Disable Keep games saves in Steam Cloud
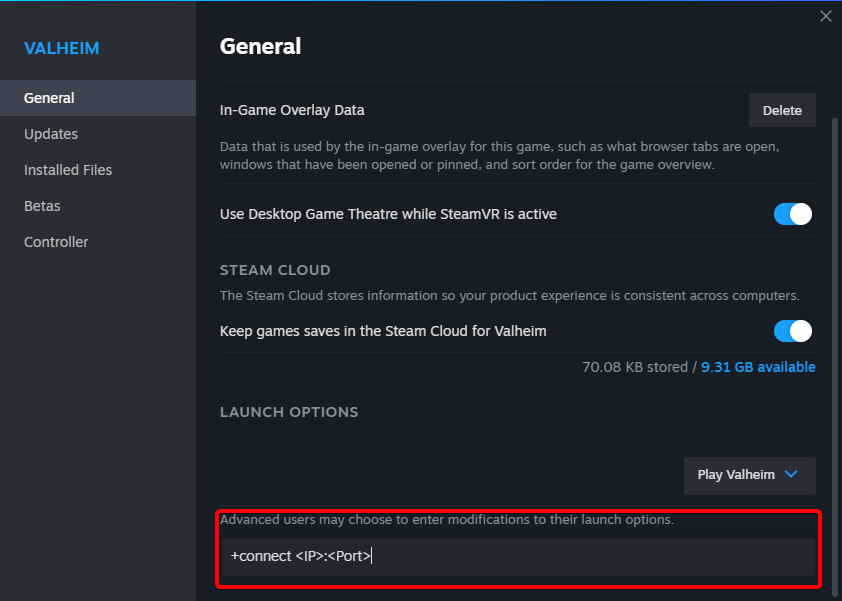 [792, 331]
